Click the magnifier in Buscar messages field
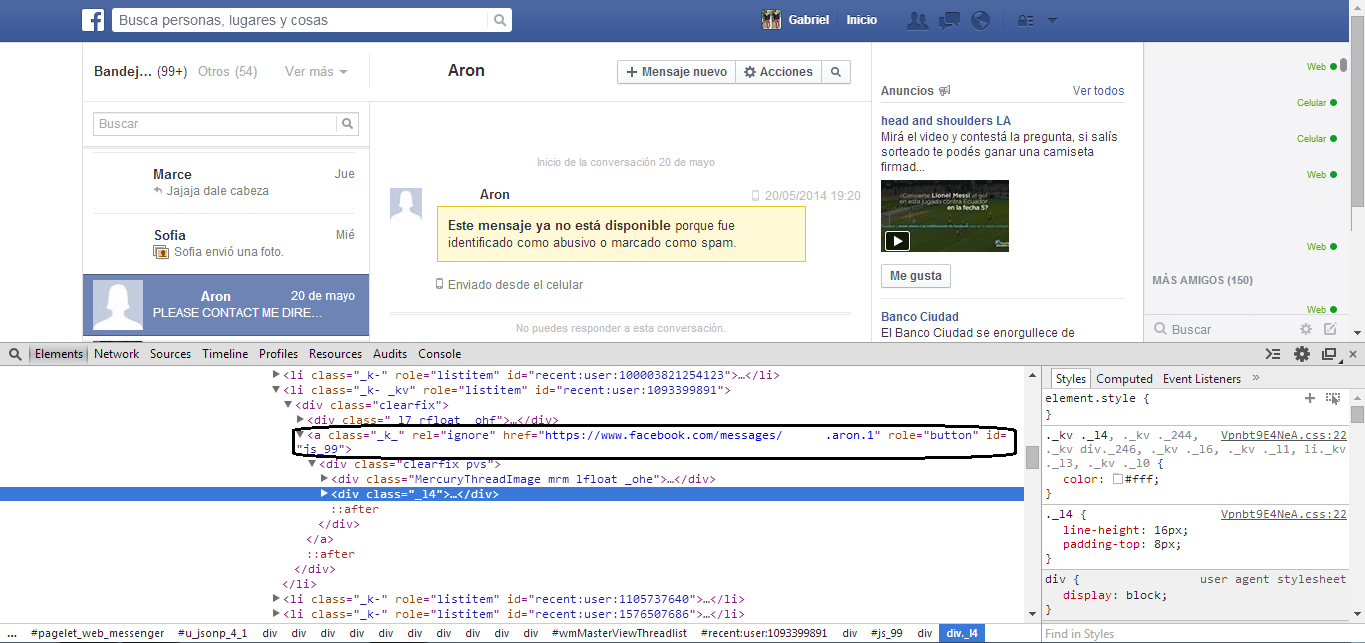Image resolution: width=1365 pixels, height=643 pixels. tap(347, 124)
